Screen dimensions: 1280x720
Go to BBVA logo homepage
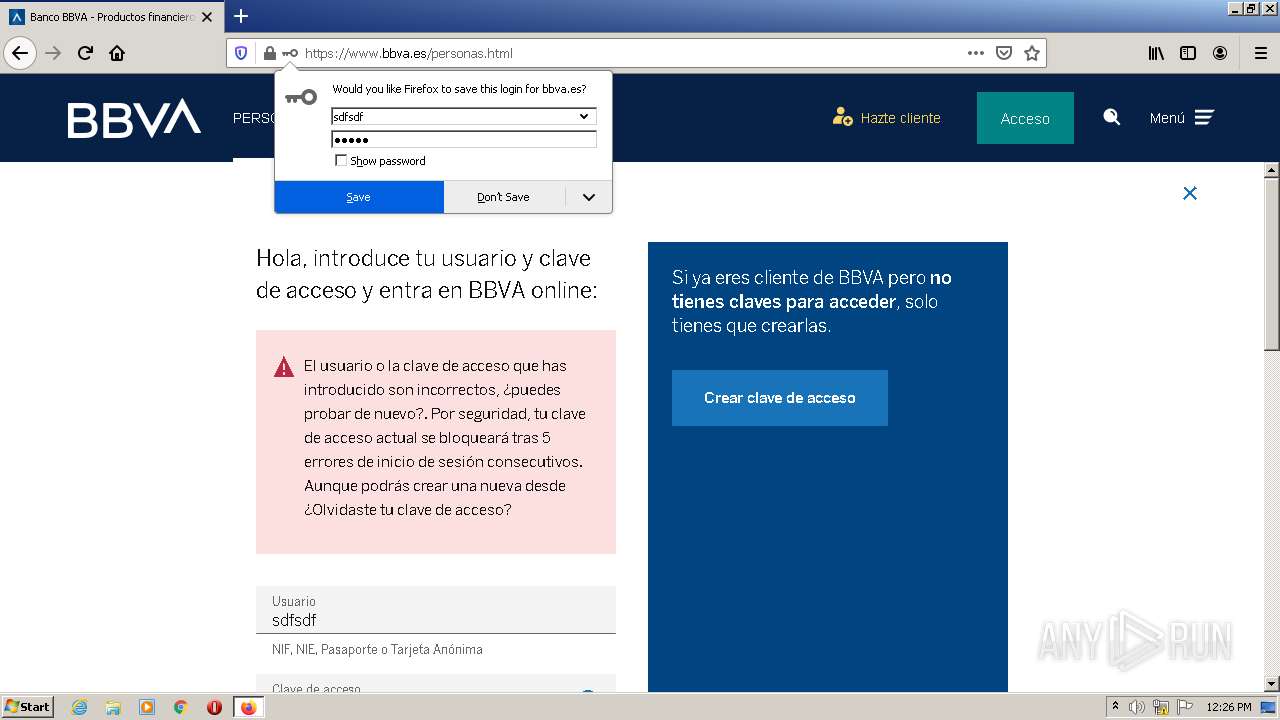point(134,118)
